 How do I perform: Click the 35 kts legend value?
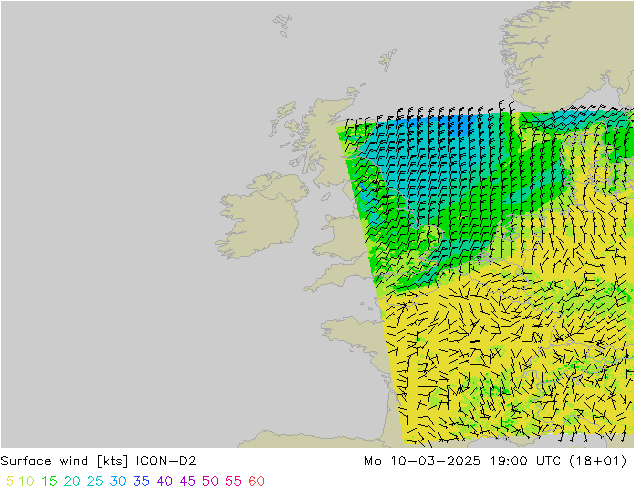click(x=141, y=481)
